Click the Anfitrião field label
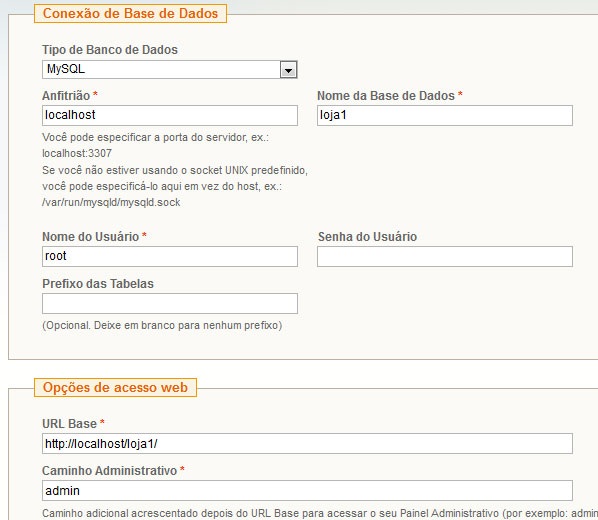Image resolution: width=598 pixels, height=520 pixels. click(66, 96)
